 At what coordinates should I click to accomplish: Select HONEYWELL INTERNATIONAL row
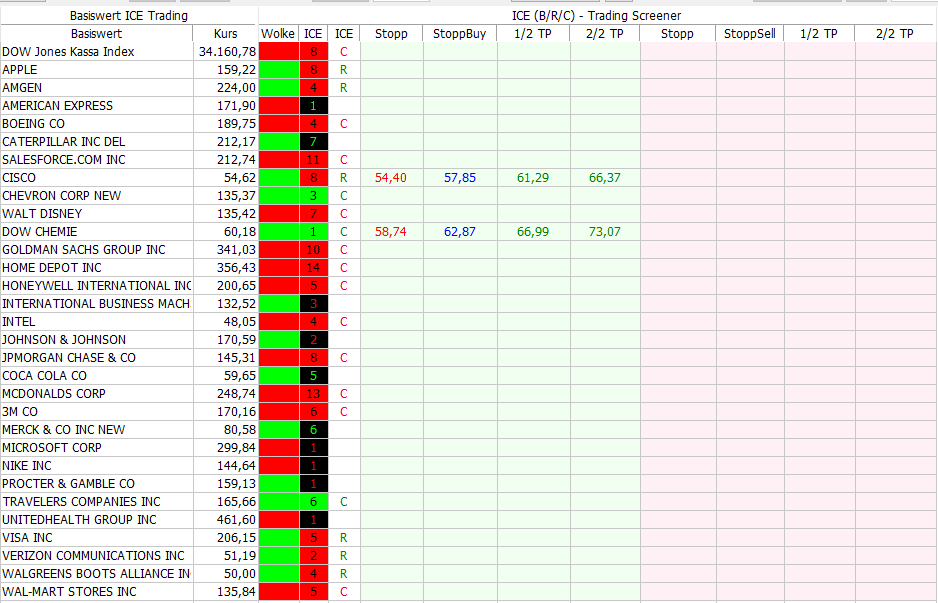coord(96,285)
